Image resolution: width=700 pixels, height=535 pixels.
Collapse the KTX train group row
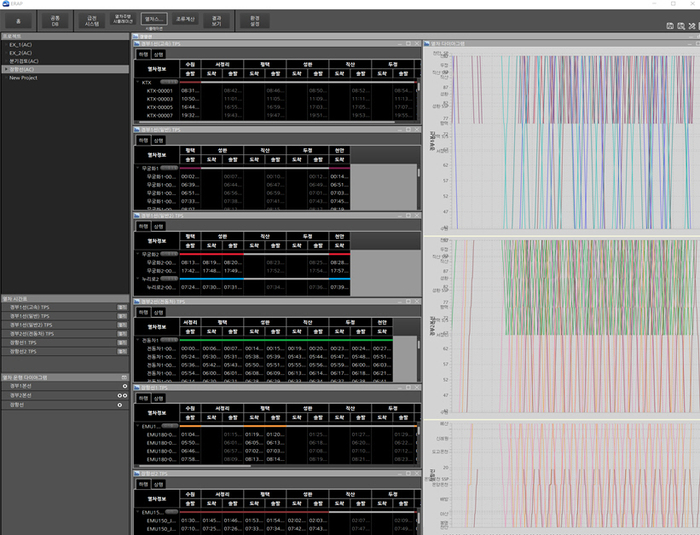point(139,82)
